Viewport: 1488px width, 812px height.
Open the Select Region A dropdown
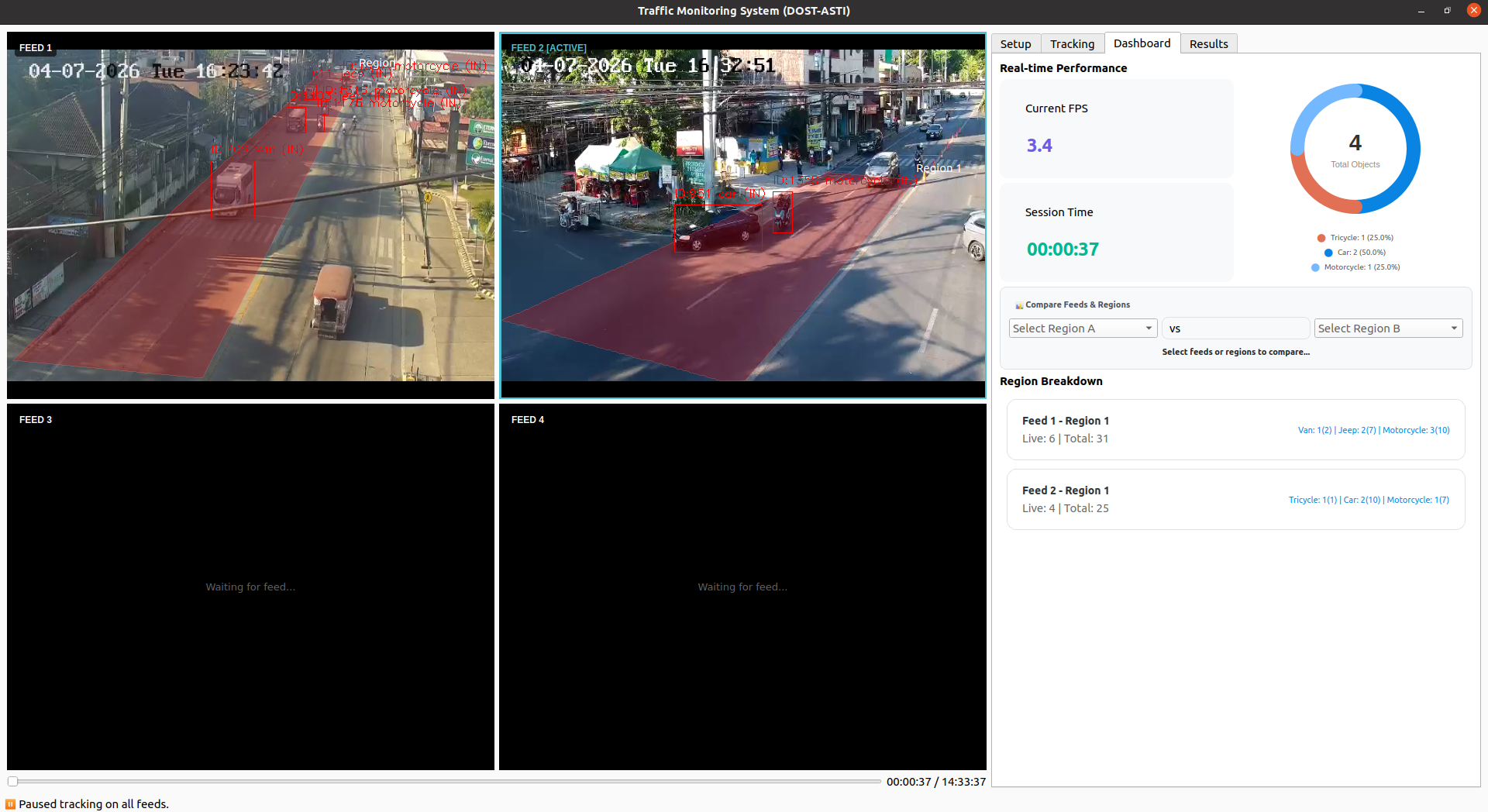click(1083, 329)
